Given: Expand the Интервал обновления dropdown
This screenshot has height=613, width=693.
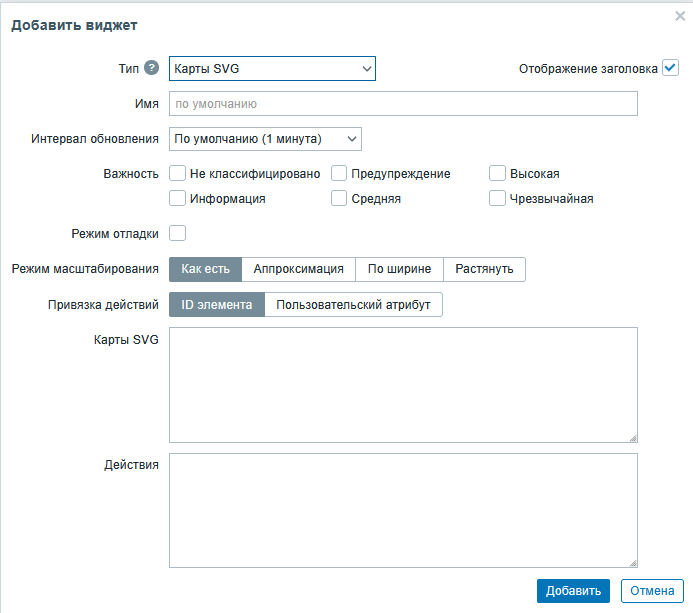Looking at the screenshot, I should 265,138.
